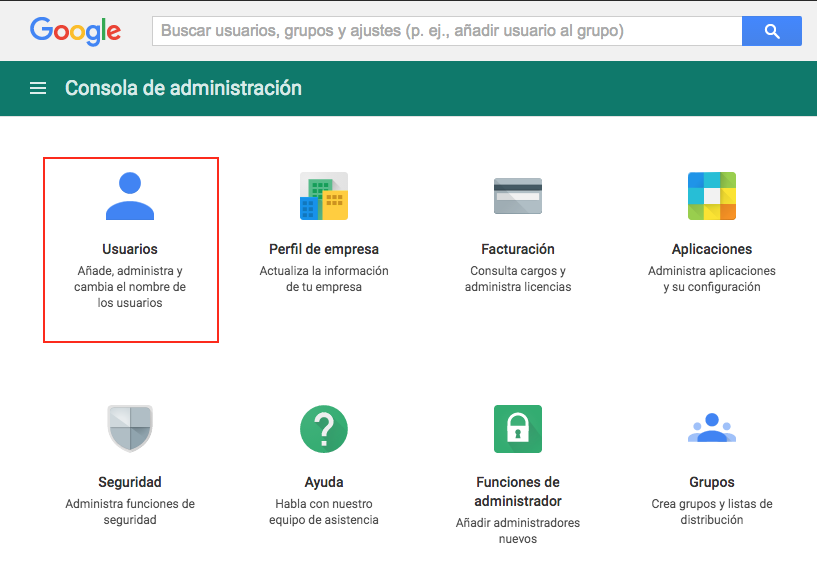Open the Facturación credit card icon
Screen dimensions: 817x565
(518, 196)
